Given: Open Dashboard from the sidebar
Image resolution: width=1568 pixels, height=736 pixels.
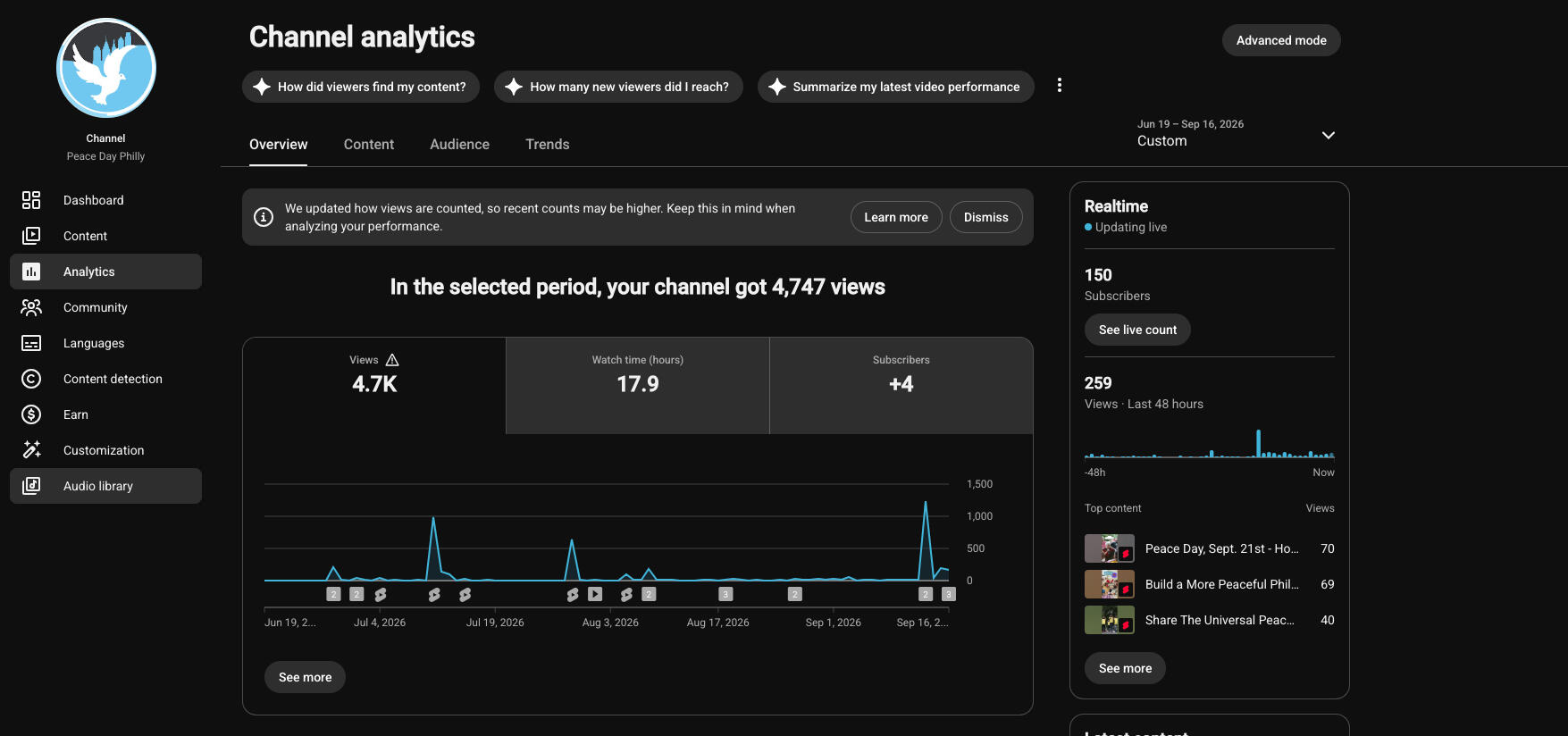Looking at the screenshot, I should [x=105, y=200].
